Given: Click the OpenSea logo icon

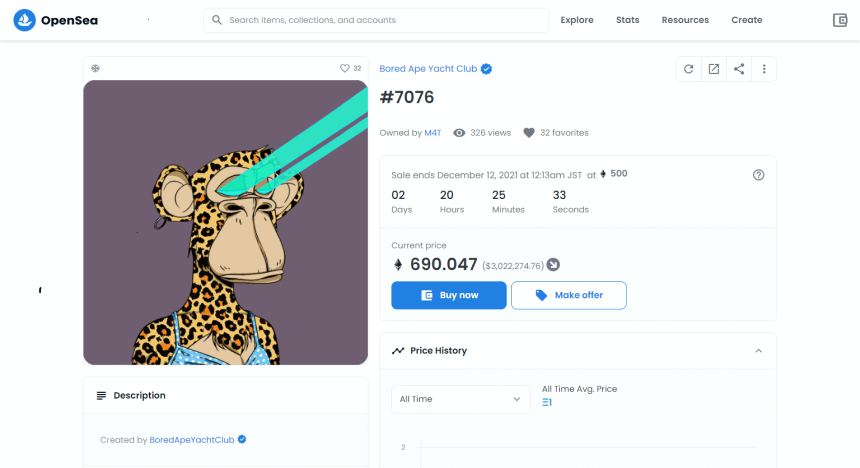Looking at the screenshot, I should (25, 20).
